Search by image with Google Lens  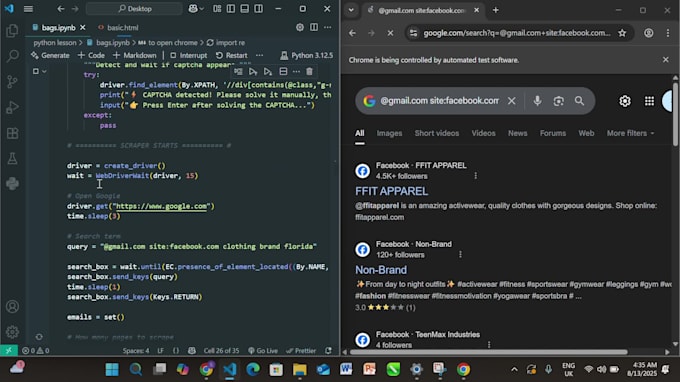coord(559,101)
